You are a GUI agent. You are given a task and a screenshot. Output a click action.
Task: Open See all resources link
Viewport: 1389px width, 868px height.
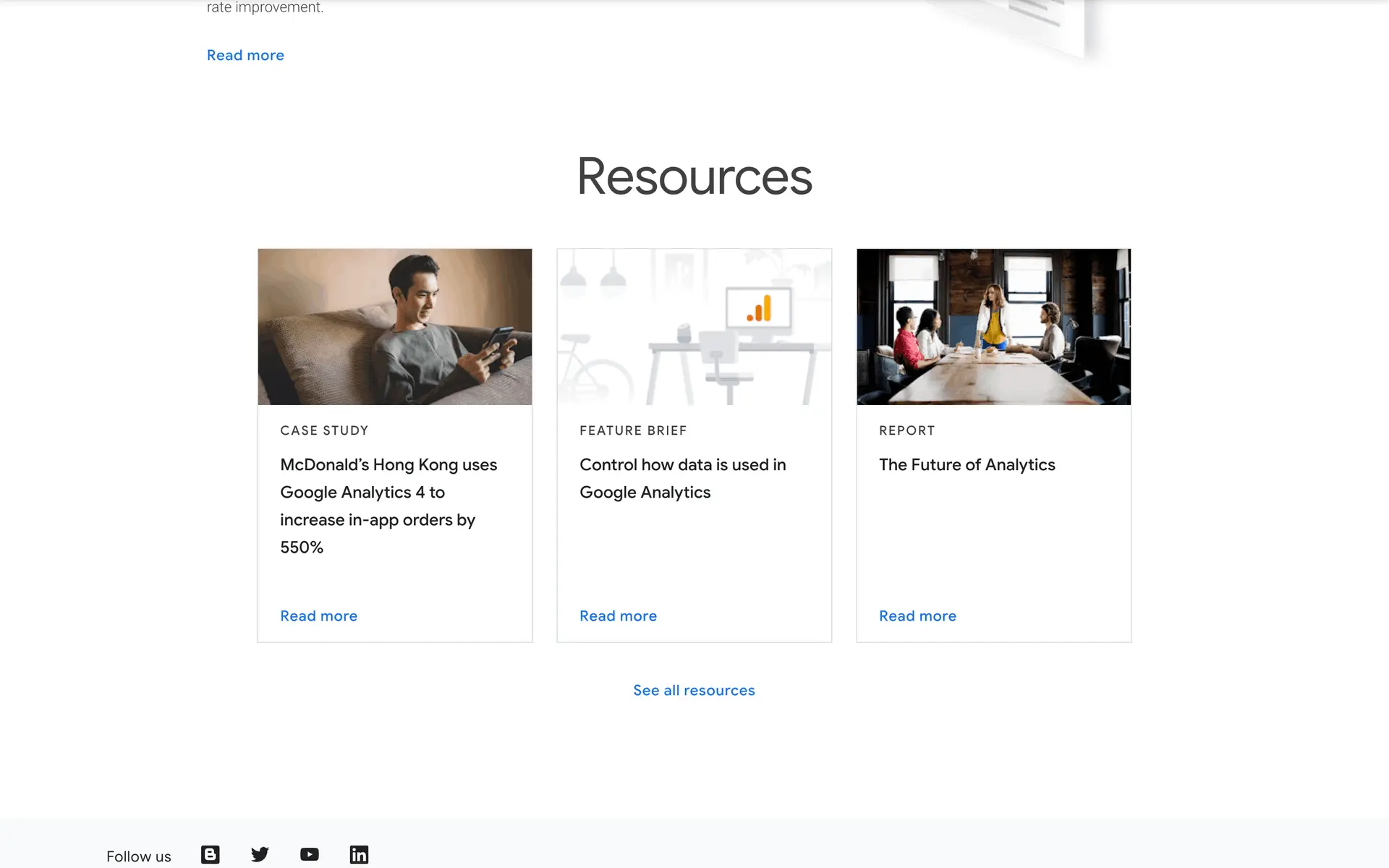pyautogui.click(x=694, y=690)
